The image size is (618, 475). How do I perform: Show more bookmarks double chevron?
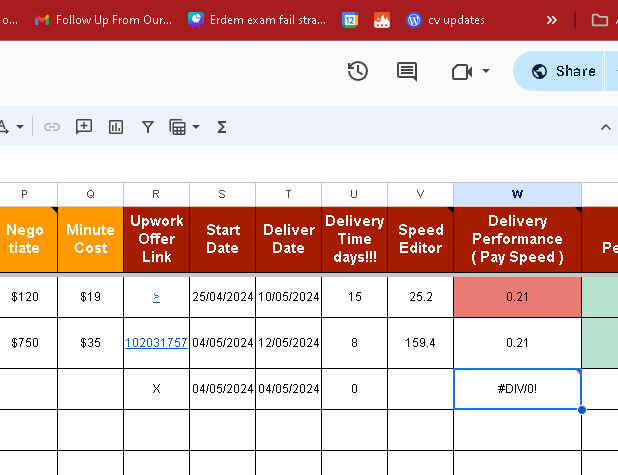tap(552, 20)
